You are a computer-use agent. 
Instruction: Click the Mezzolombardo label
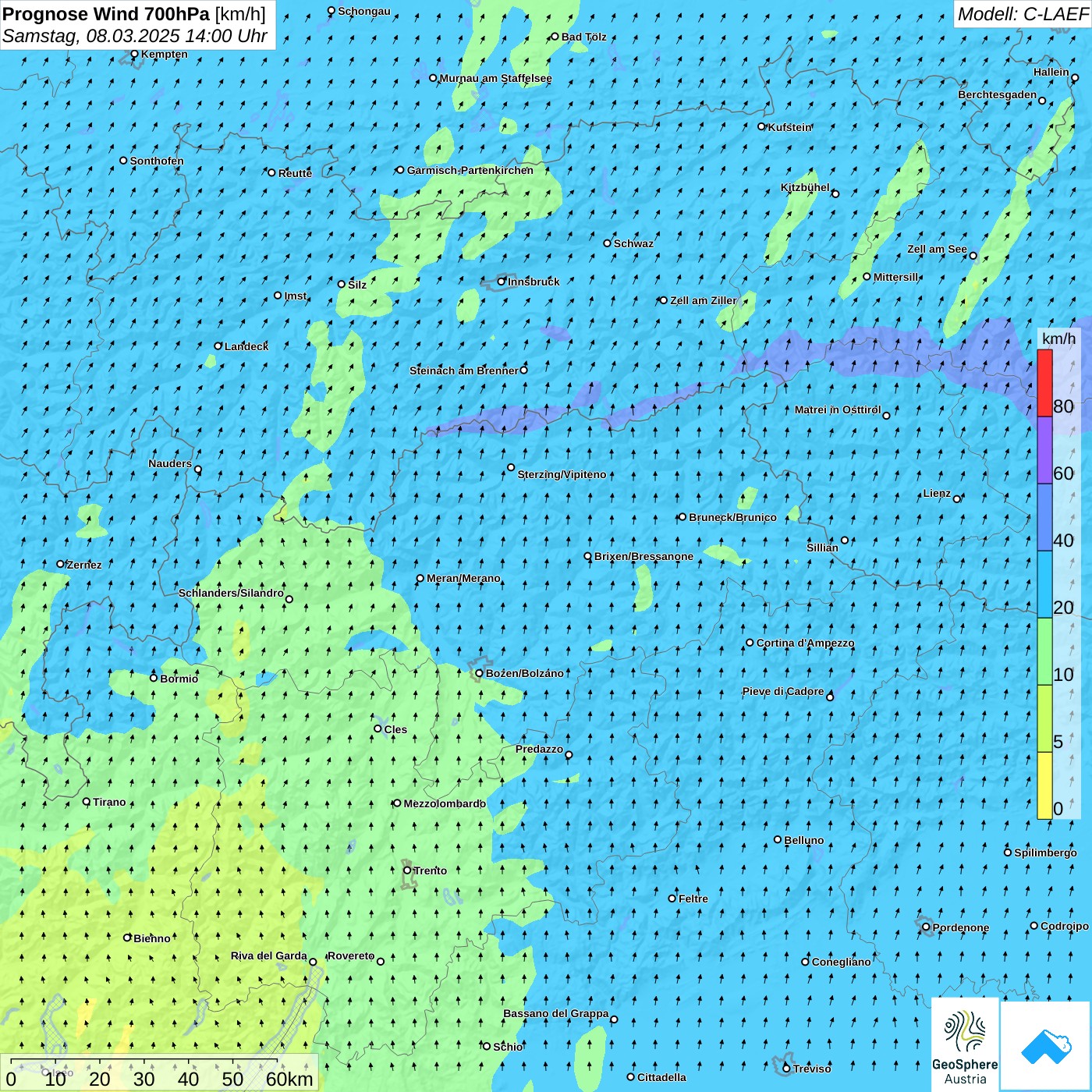(x=445, y=803)
